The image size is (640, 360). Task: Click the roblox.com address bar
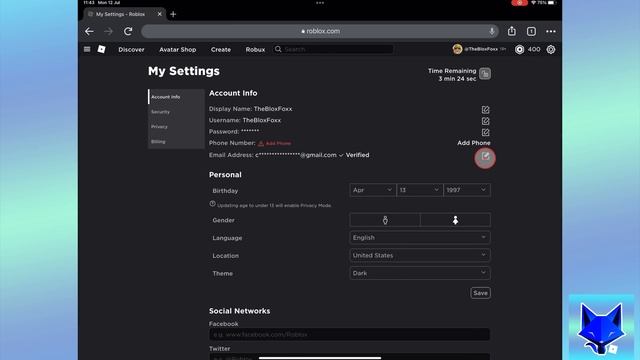(320, 31)
